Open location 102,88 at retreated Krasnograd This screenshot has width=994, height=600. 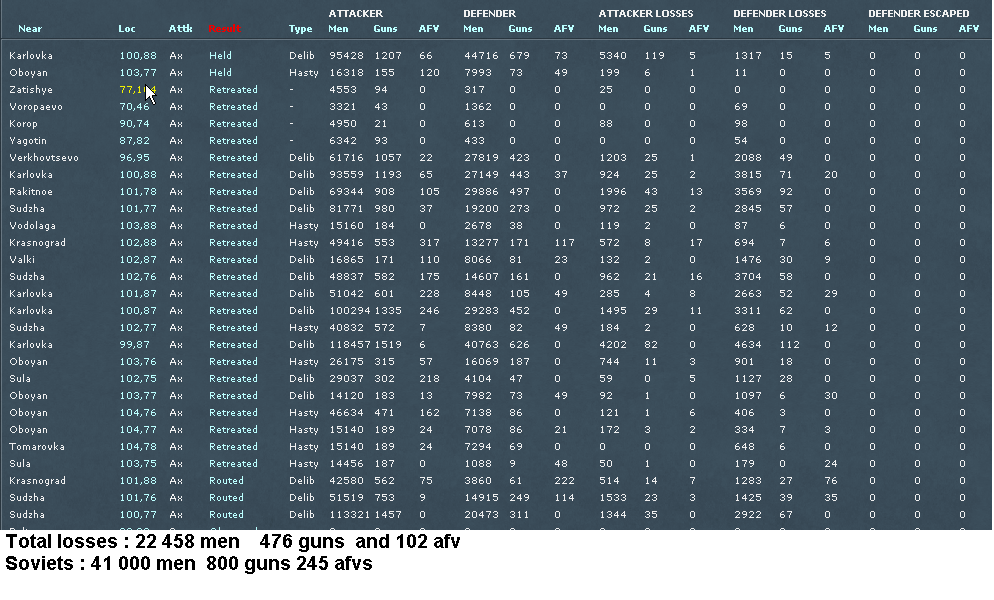[x=138, y=243]
